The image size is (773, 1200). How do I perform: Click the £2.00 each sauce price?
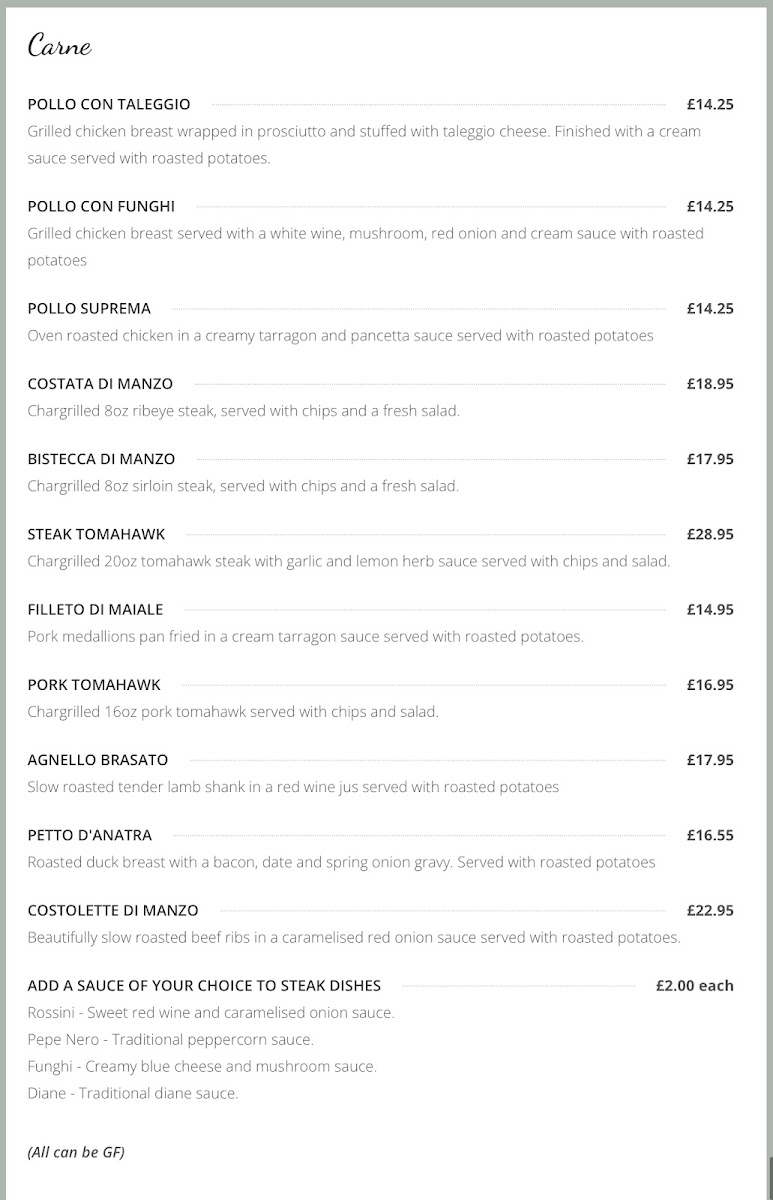click(x=694, y=985)
